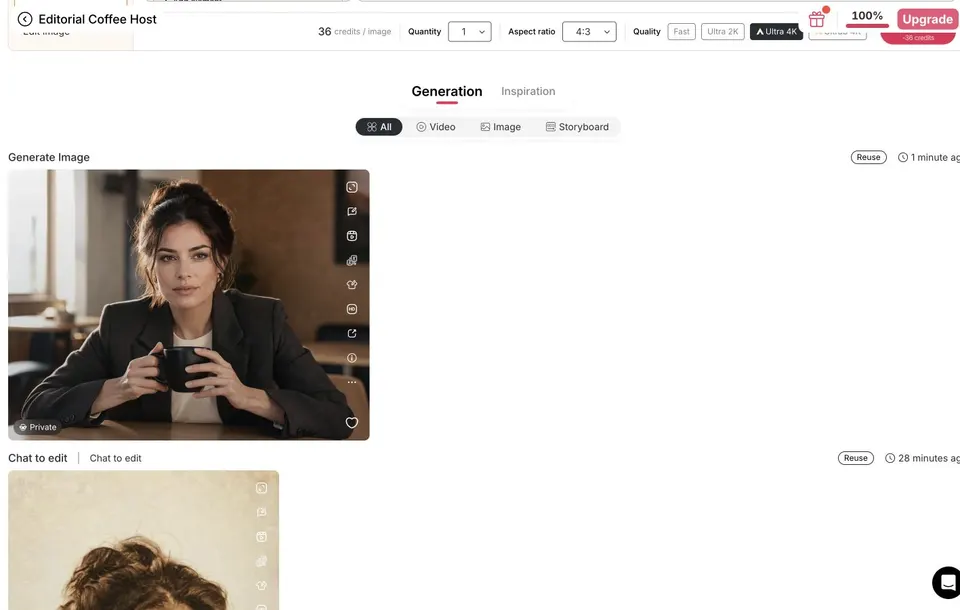
Task: Open the gift rewards icon
Action: 817,19
